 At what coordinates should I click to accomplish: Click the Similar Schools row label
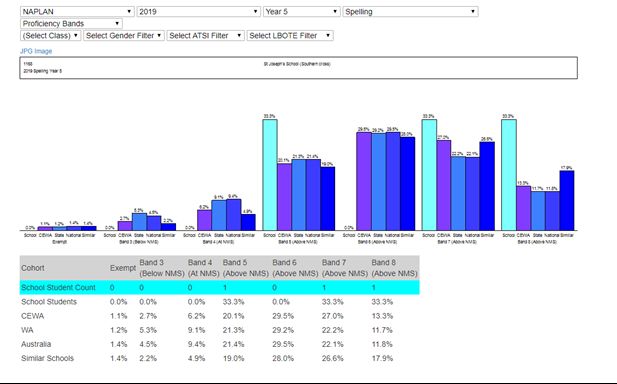point(47,358)
